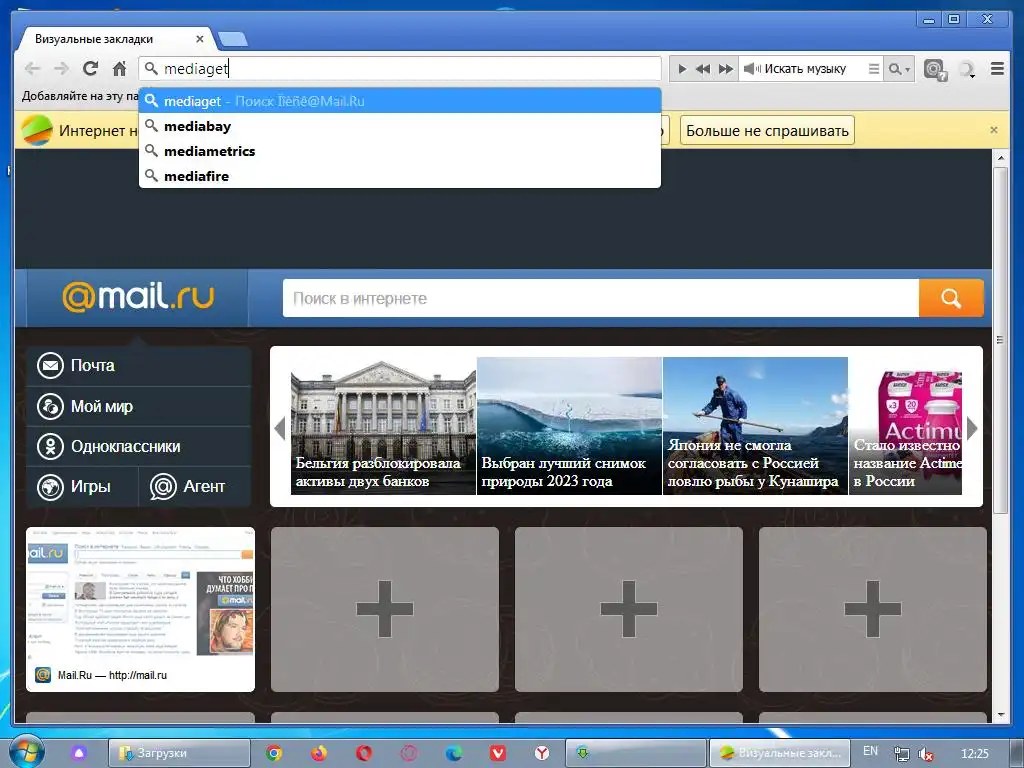This screenshot has width=1024, height=768.
Task: Click the Игры globe icon
Action: point(50,487)
